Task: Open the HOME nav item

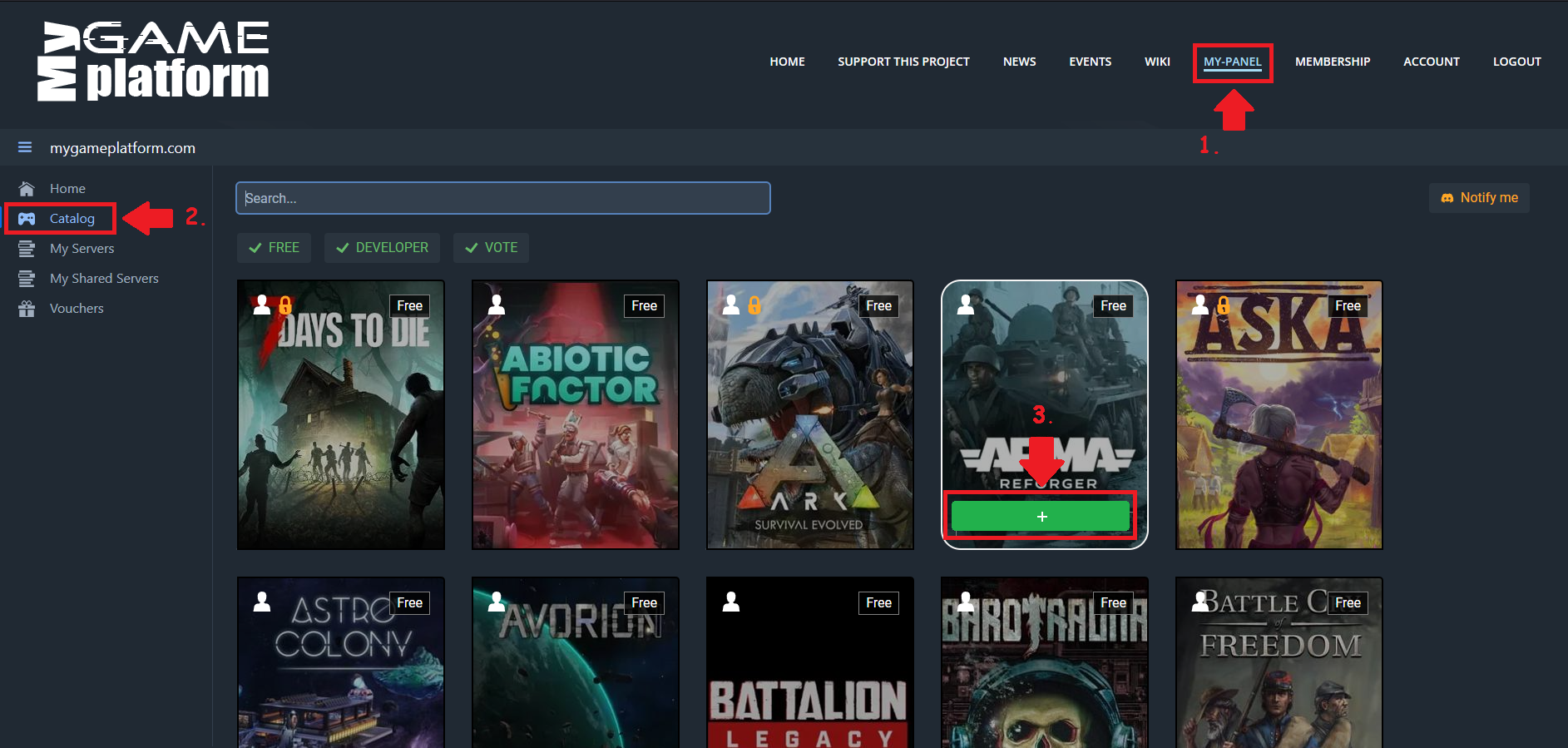Action: pos(787,62)
